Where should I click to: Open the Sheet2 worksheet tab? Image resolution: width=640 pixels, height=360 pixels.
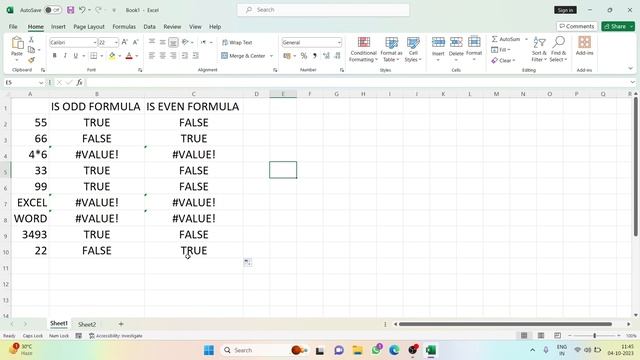tap(87, 324)
